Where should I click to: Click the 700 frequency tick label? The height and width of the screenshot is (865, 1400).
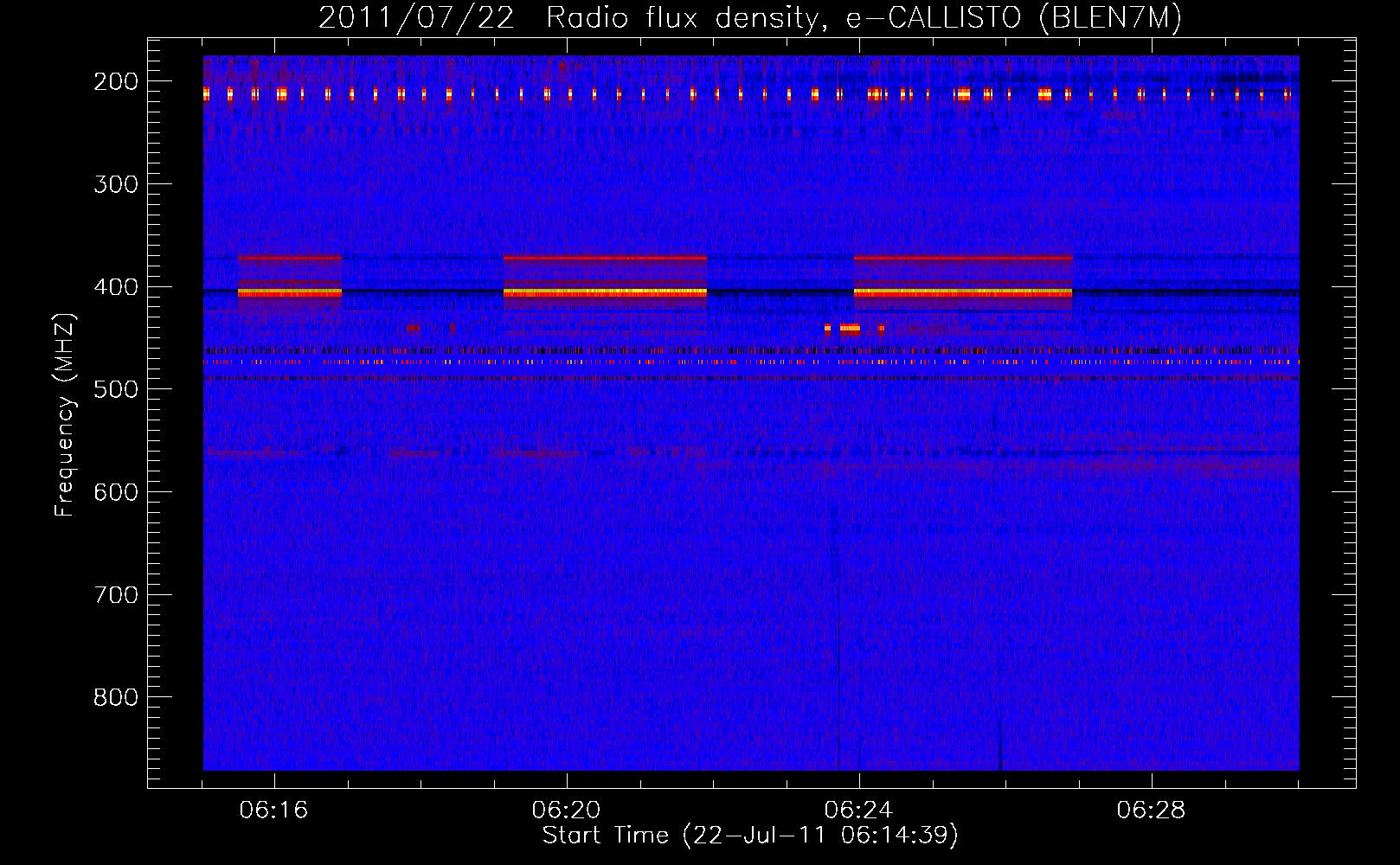click(116, 595)
